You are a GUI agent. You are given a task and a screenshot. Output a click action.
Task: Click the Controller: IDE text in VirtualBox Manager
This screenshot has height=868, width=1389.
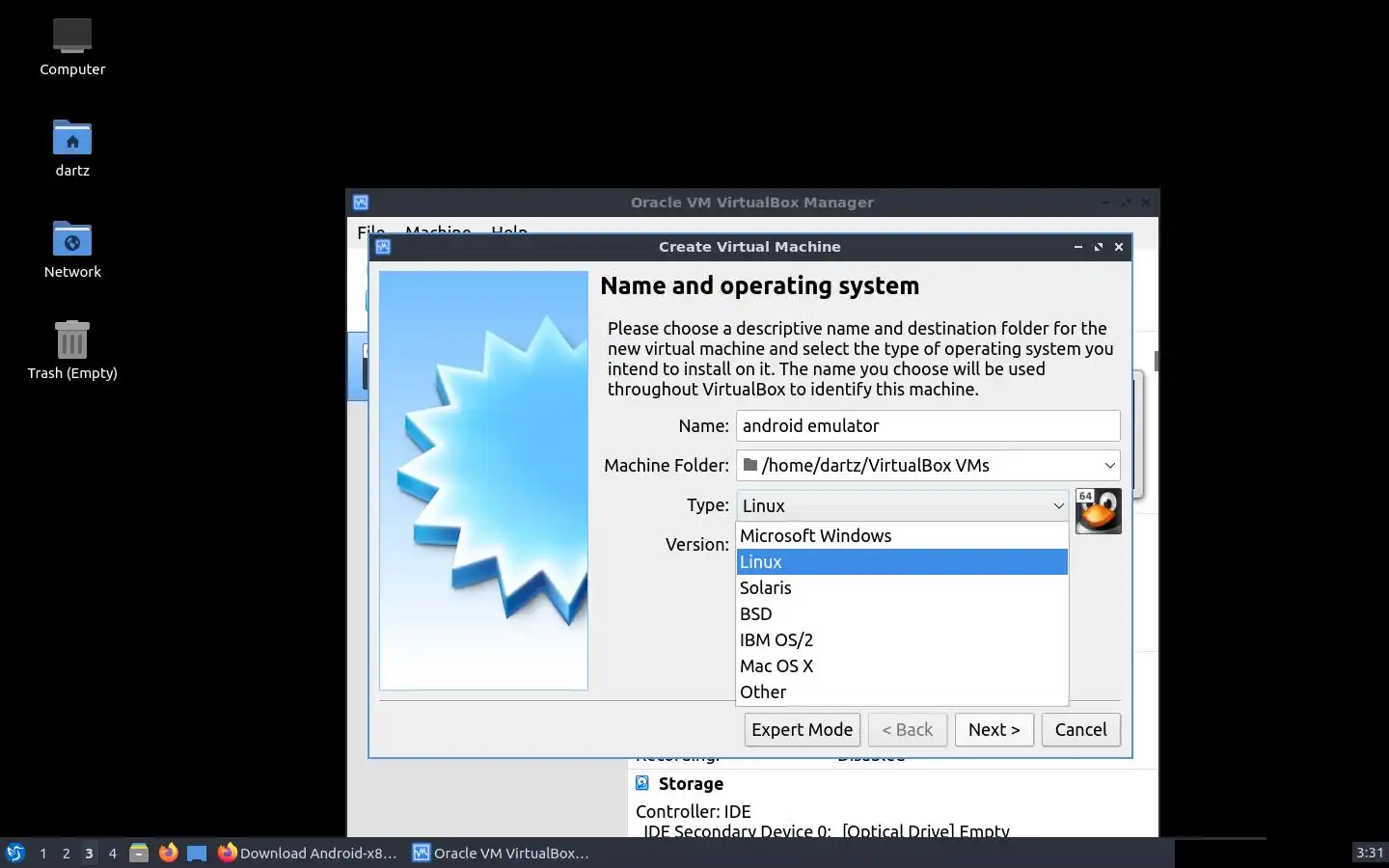(x=694, y=811)
